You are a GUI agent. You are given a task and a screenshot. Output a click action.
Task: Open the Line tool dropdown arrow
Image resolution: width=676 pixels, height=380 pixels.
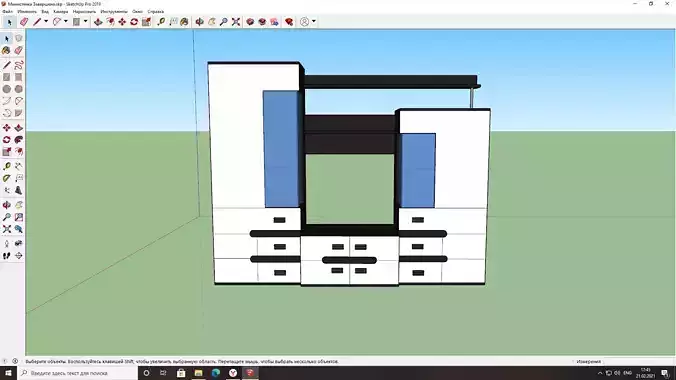[x=46, y=22]
